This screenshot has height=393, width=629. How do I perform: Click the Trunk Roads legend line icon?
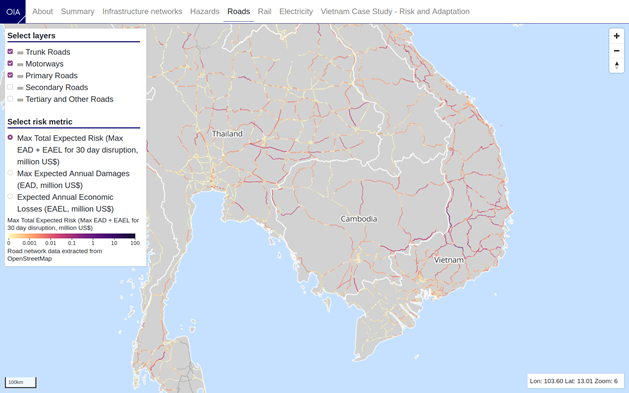20,53
